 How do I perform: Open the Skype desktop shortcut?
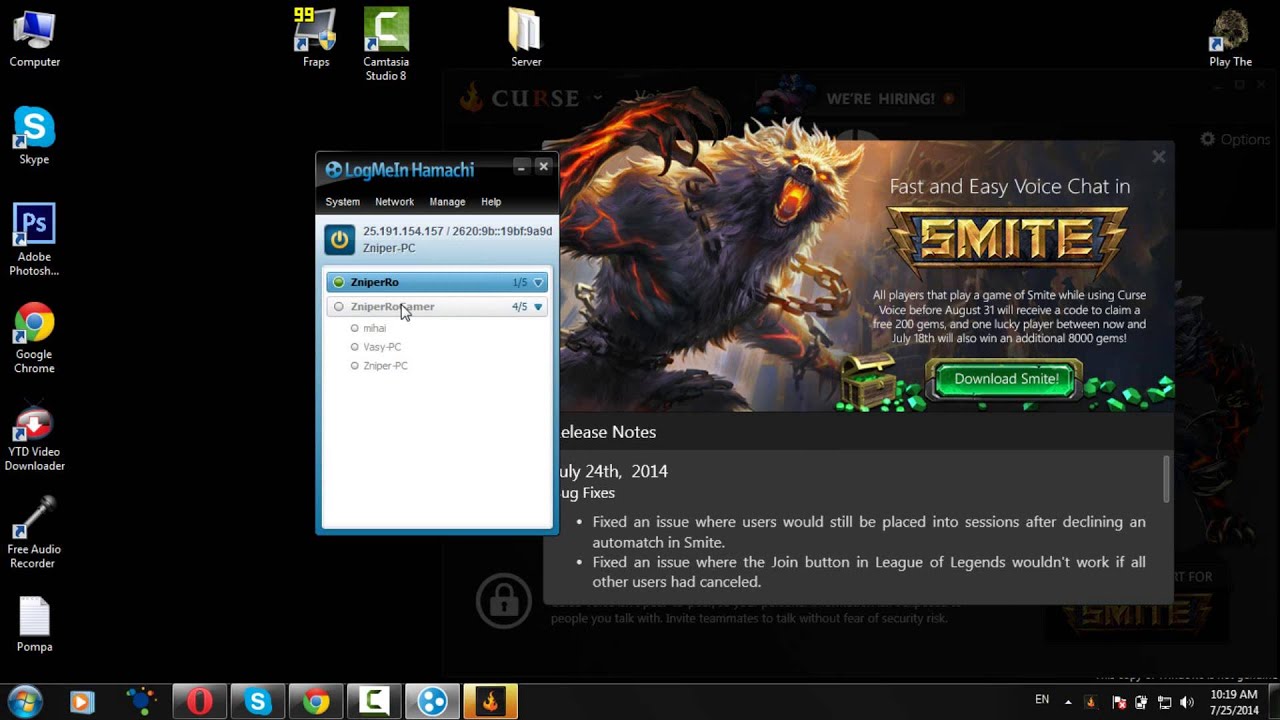coord(34,136)
